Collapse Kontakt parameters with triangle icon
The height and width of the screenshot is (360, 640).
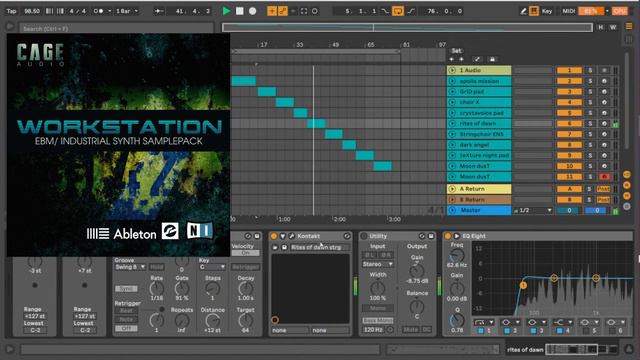(282, 236)
